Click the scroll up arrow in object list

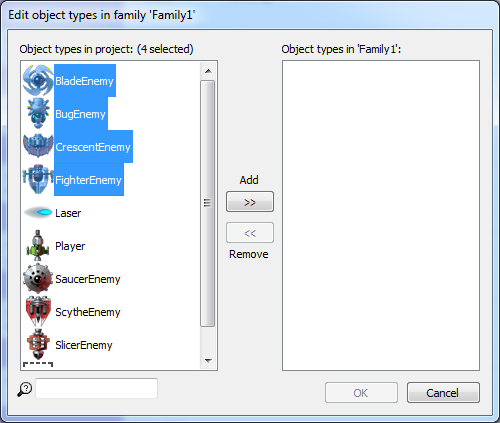point(208,71)
